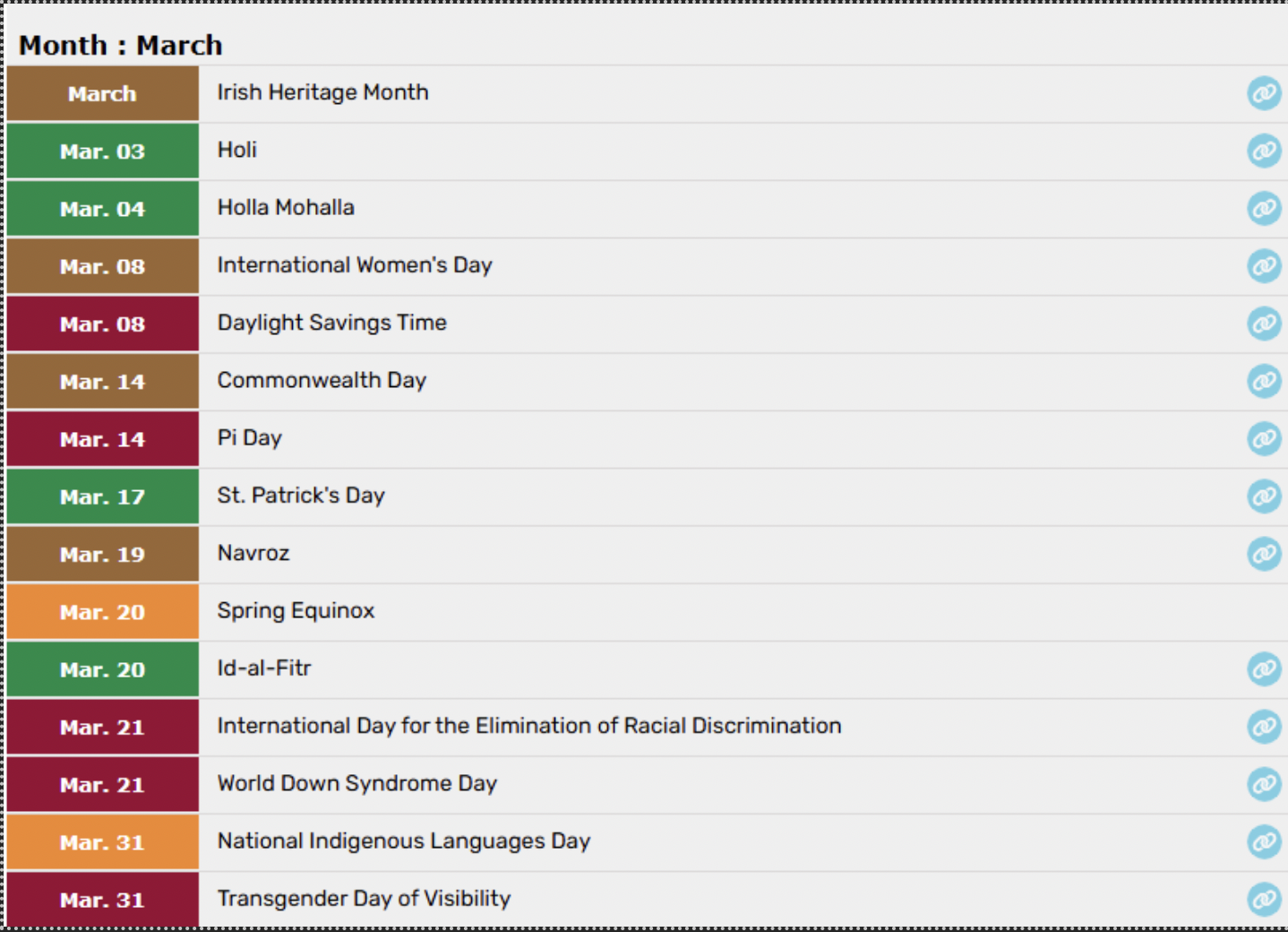Viewport: 1288px width, 932px height.
Task: Open International Women's Day link icon
Action: coord(1264,266)
